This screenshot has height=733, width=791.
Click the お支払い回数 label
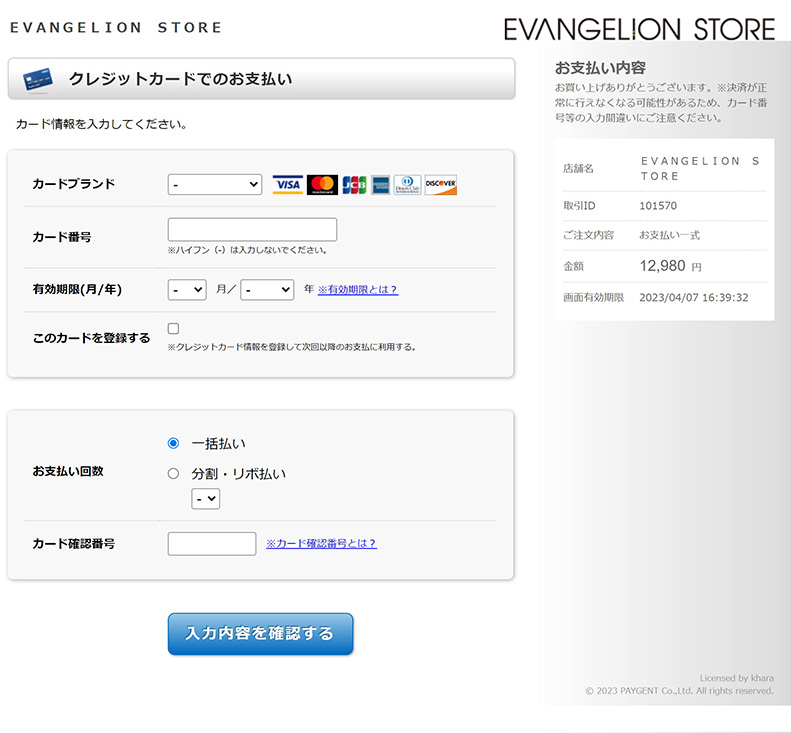point(68,471)
